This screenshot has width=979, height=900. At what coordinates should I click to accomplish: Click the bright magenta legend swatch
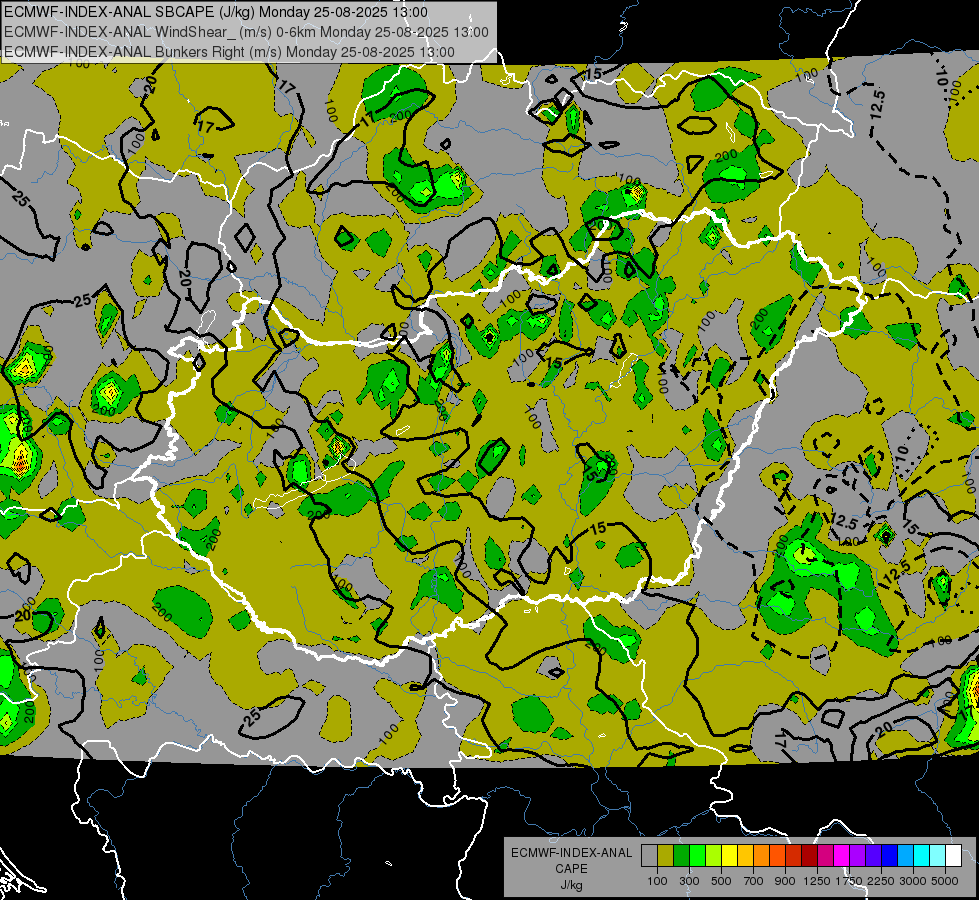tap(842, 856)
